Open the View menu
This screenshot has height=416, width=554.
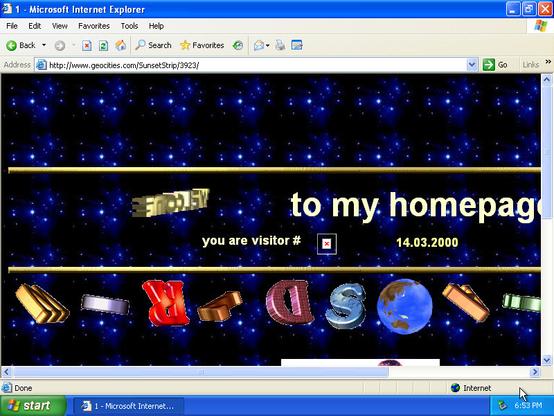click(60, 26)
